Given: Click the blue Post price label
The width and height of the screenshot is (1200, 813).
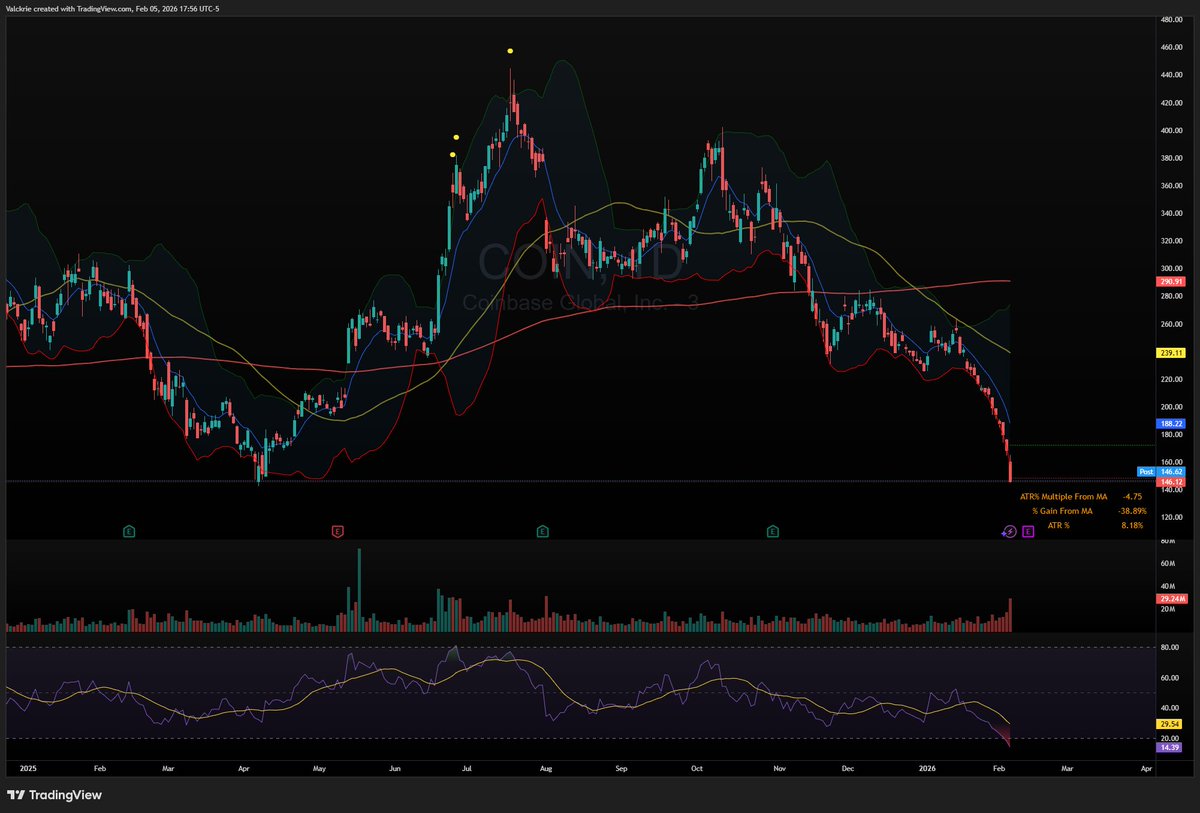Looking at the screenshot, I should pyautogui.click(x=1146, y=471).
